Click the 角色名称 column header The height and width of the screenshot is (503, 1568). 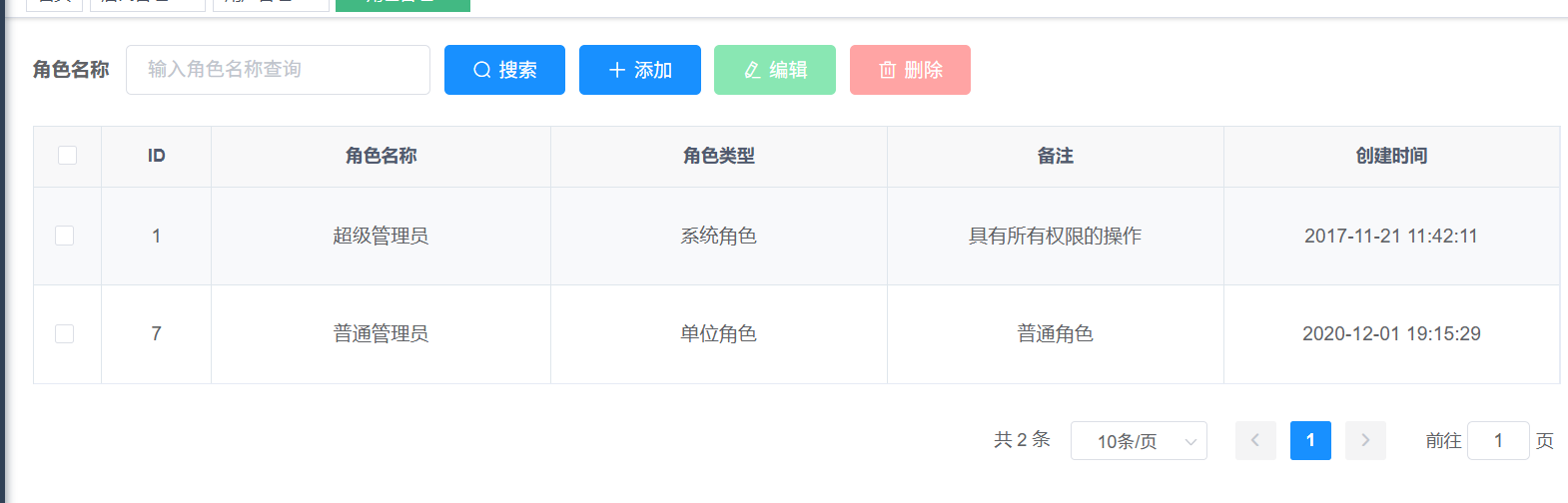tap(381, 156)
